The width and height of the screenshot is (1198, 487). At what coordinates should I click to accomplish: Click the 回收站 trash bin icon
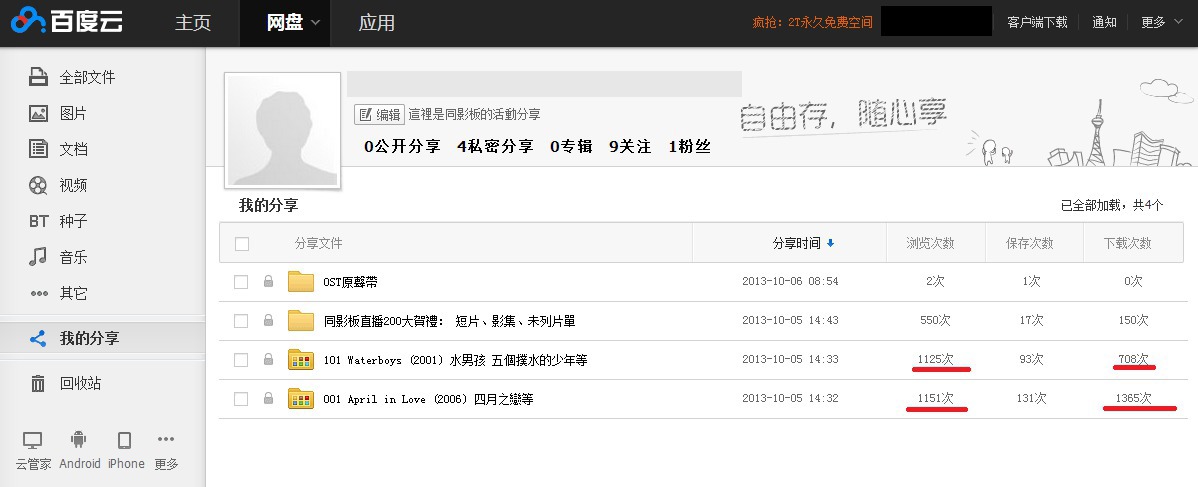[38, 383]
